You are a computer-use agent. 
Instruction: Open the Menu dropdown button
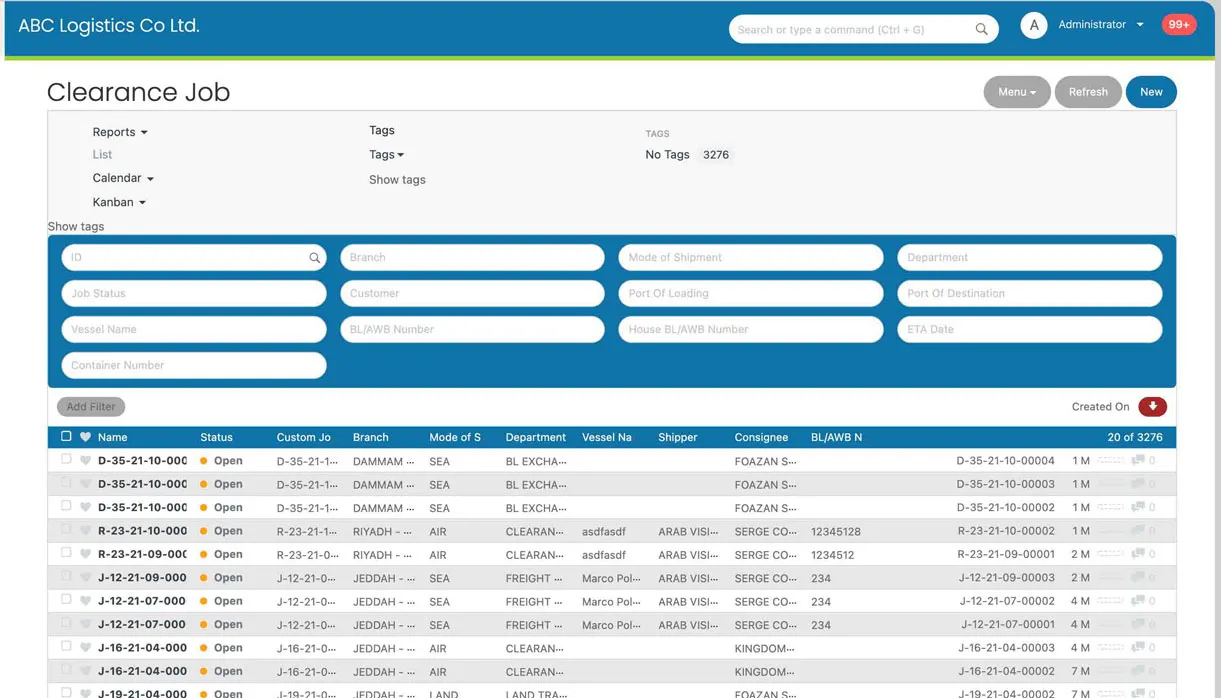pos(1016,92)
